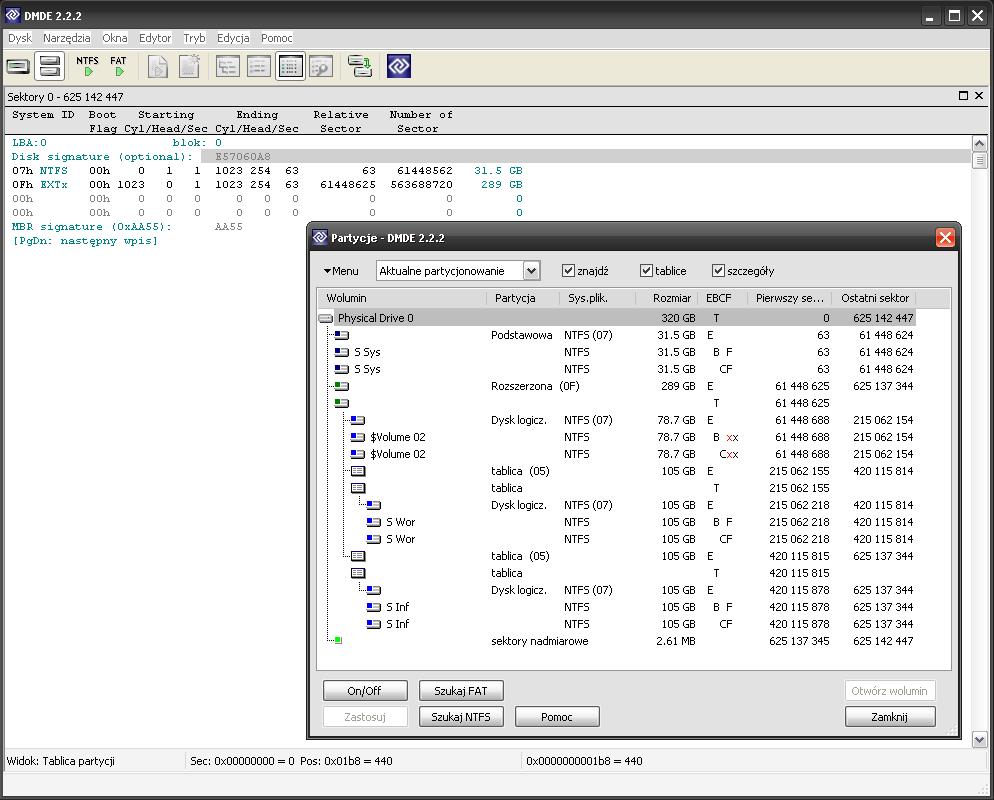Open the Okna menu
The image size is (994, 800).
click(x=115, y=38)
